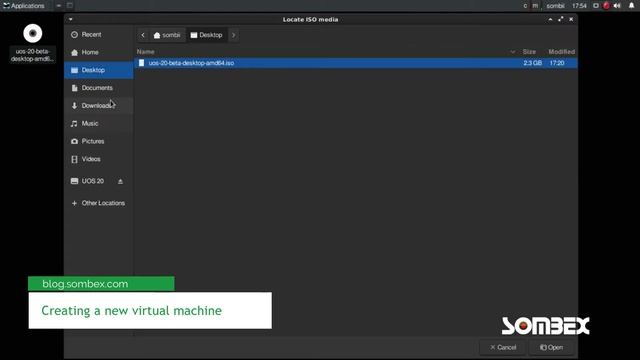The height and width of the screenshot is (360, 640).
Task: Click the Open button
Action: [551, 347]
